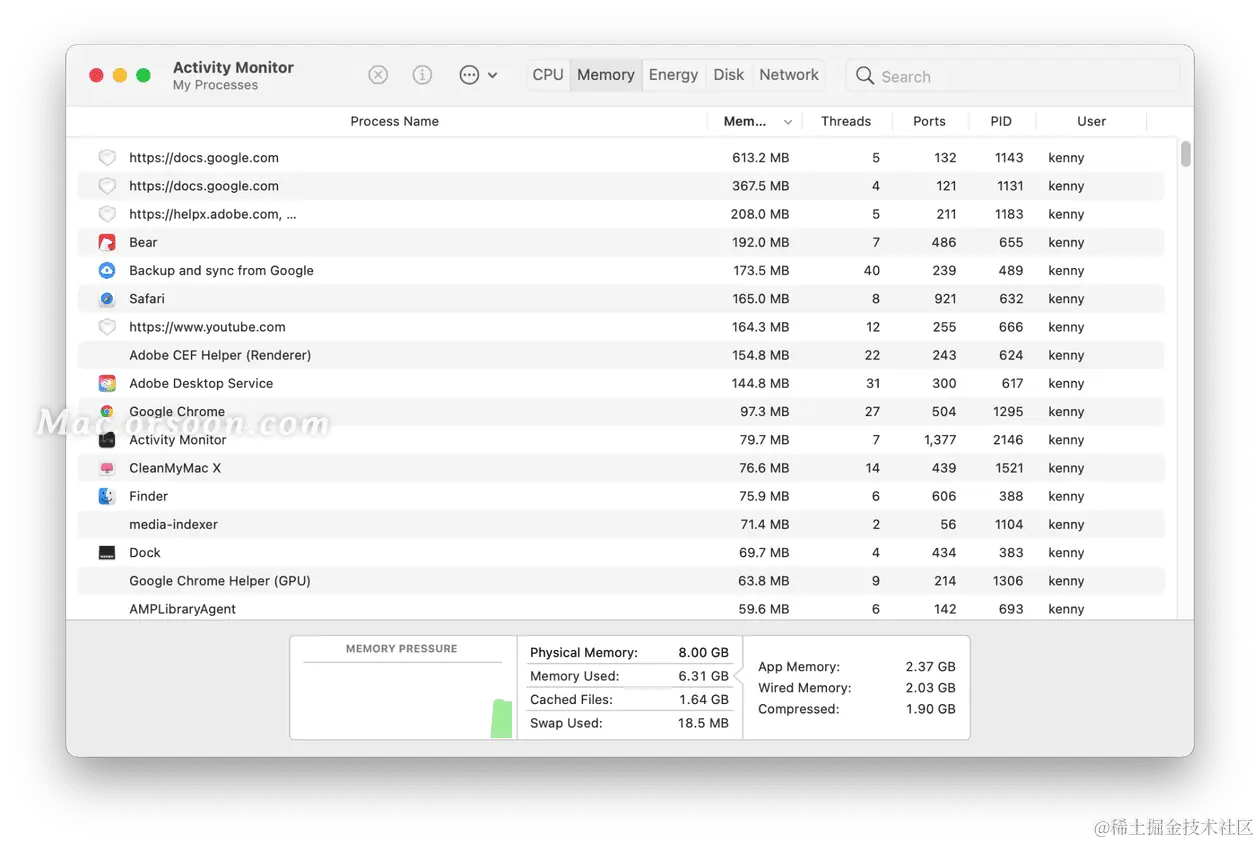Image resolution: width=1260 pixels, height=844 pixels.
Task: Sort by PID column header
Action: coord(1001,121)
